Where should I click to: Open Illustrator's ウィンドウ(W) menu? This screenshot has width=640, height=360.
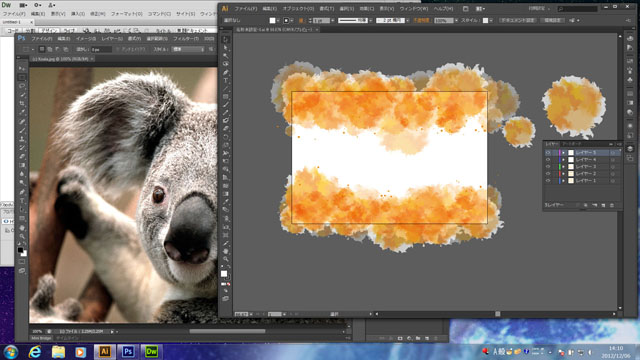(x=413, y=9)
